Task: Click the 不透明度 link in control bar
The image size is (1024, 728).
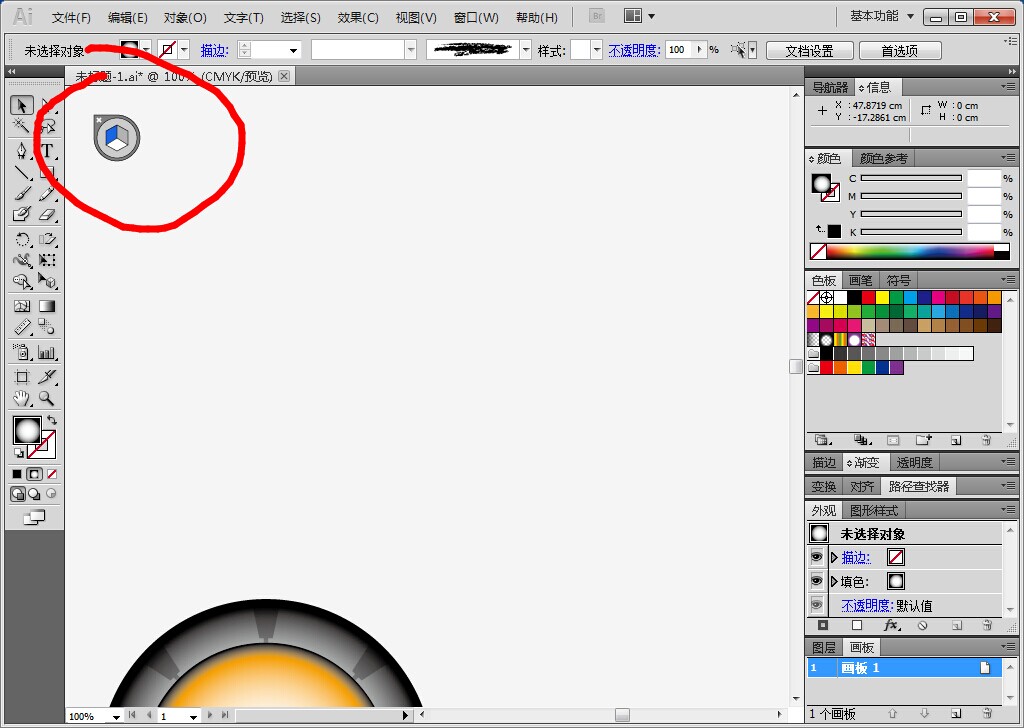Action: [x=634, y=50]
